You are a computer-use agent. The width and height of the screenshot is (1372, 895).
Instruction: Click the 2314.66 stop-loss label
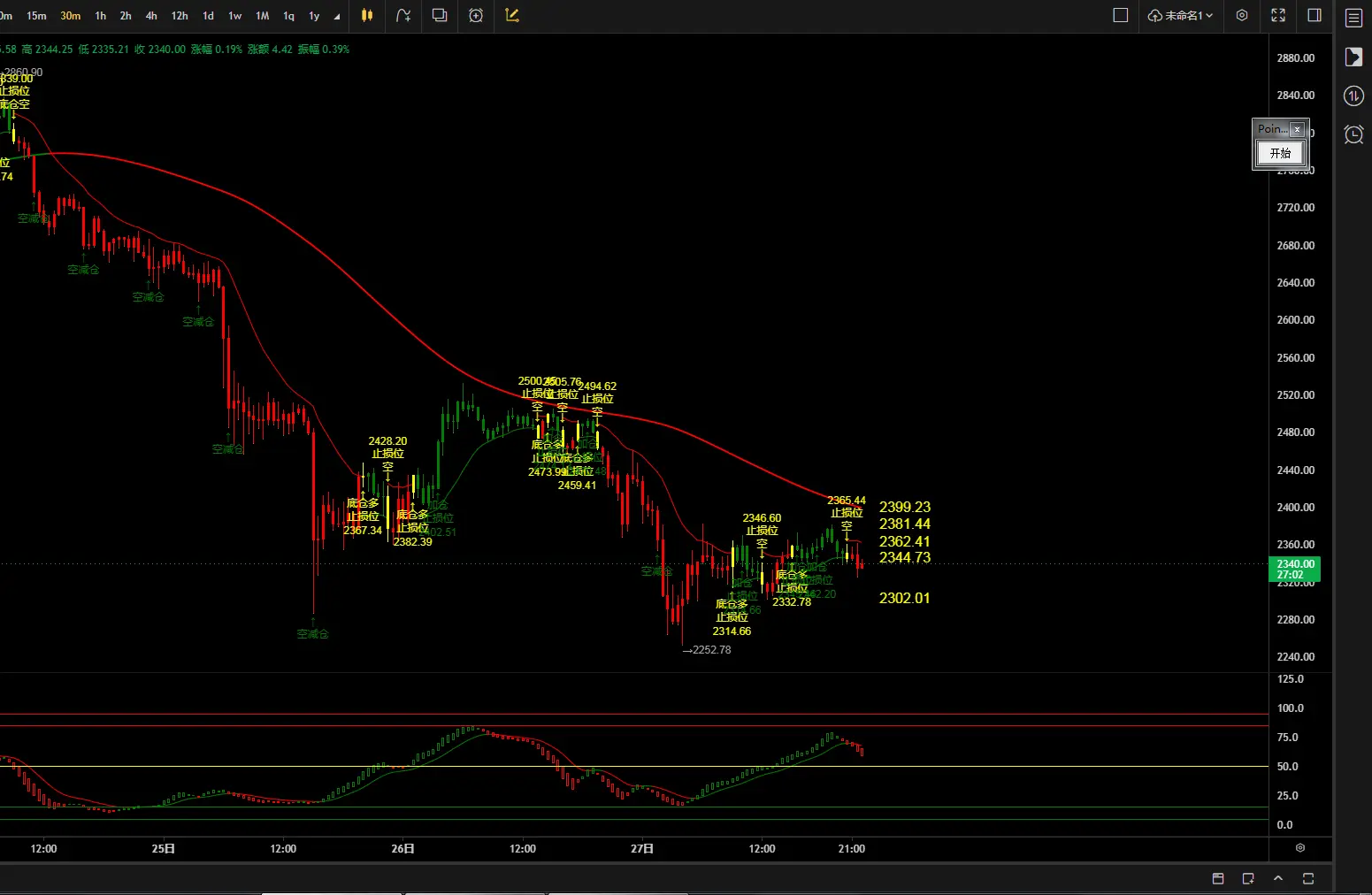pyautogui.click(x=732, y=631)
